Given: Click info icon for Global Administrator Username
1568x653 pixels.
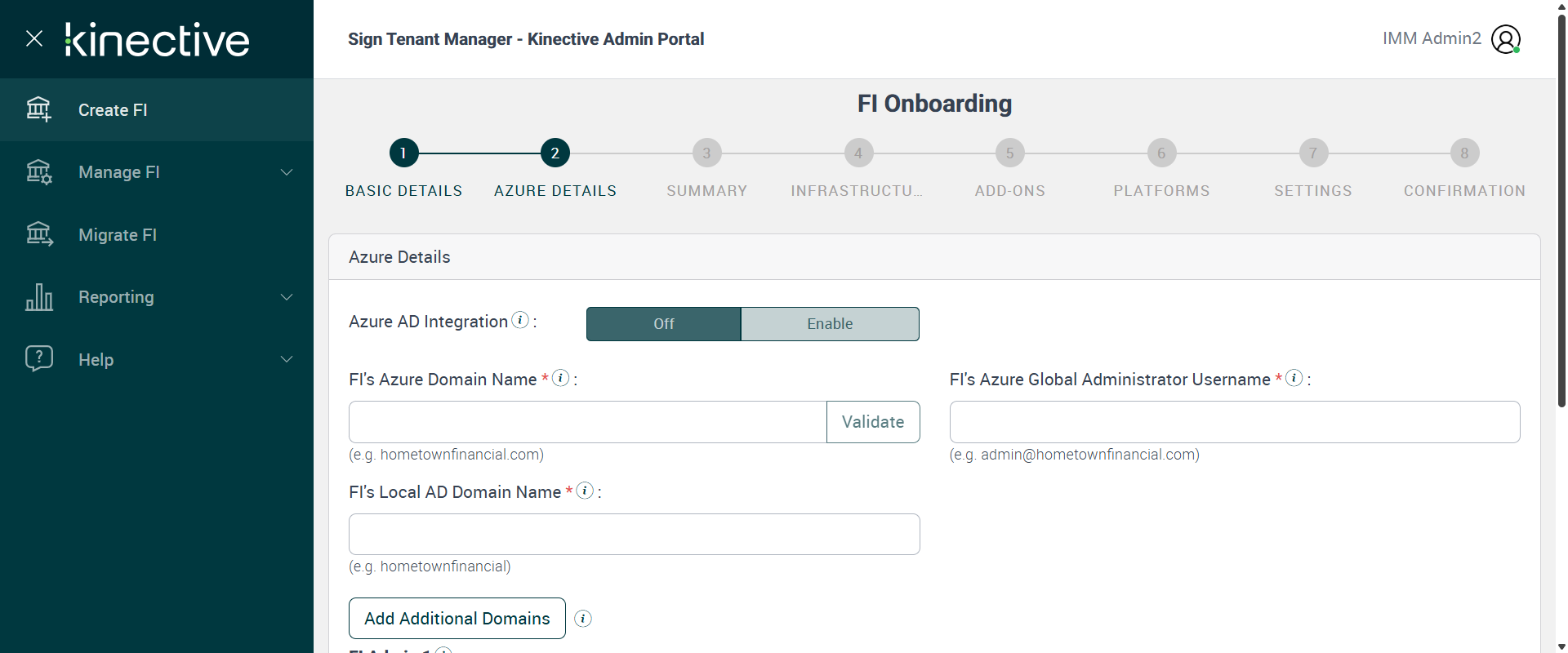Looking at the screenshot, I should (1294, 378).
